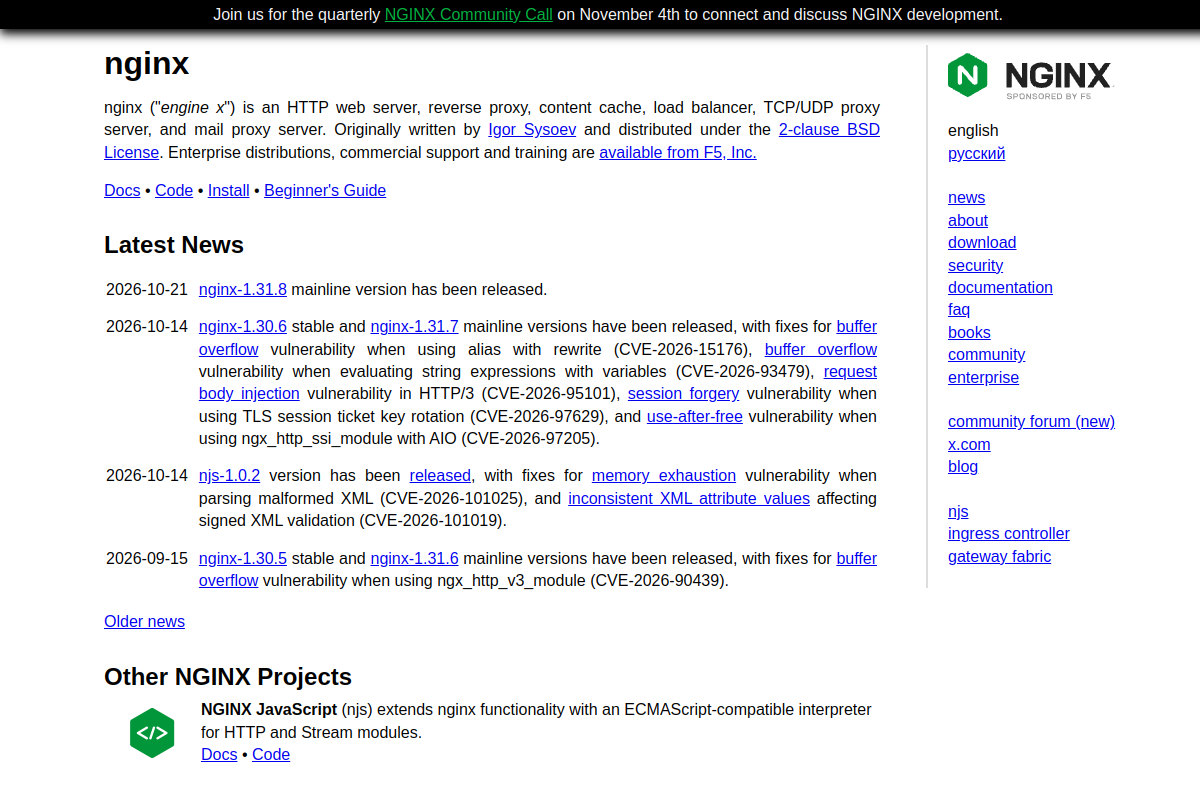Switch language to русский

pos(976,153)
